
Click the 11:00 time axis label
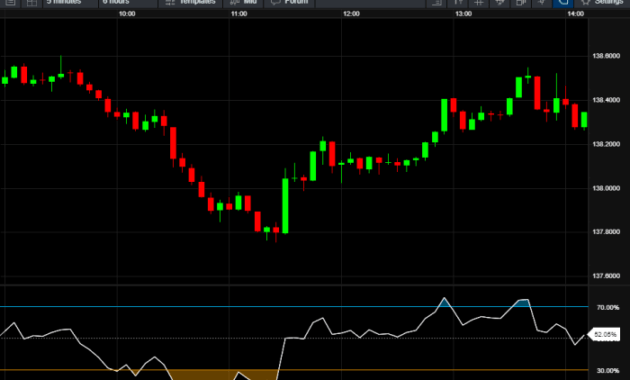[x=239, y=14]
